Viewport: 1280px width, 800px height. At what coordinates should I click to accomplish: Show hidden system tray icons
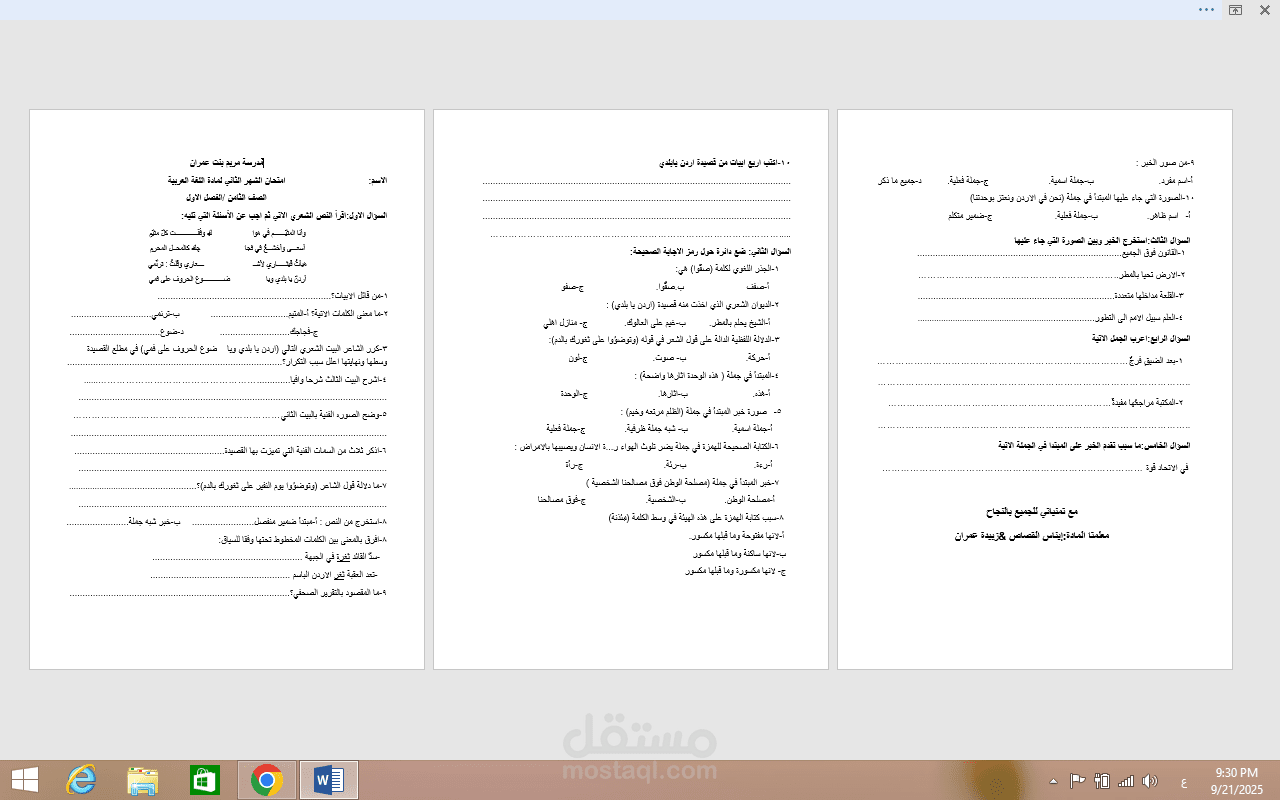[x=1053, y=781]
